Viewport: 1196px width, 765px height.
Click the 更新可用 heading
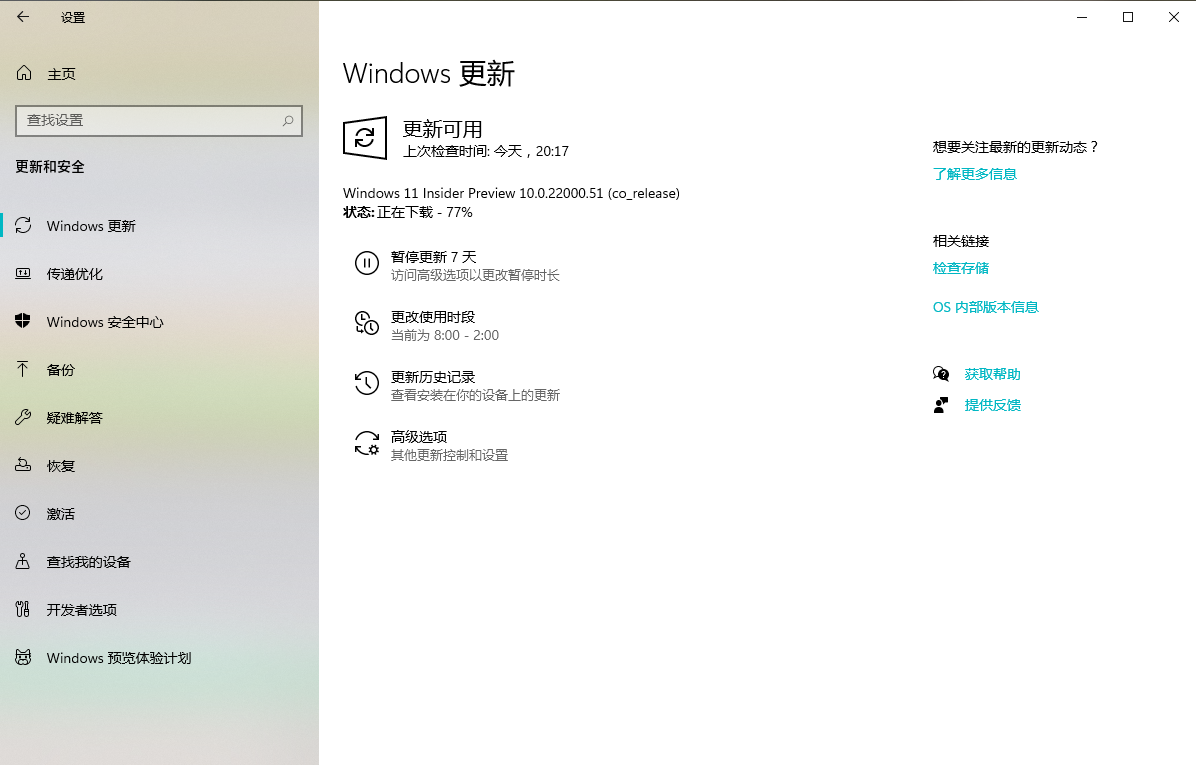[x=442, y=129]
